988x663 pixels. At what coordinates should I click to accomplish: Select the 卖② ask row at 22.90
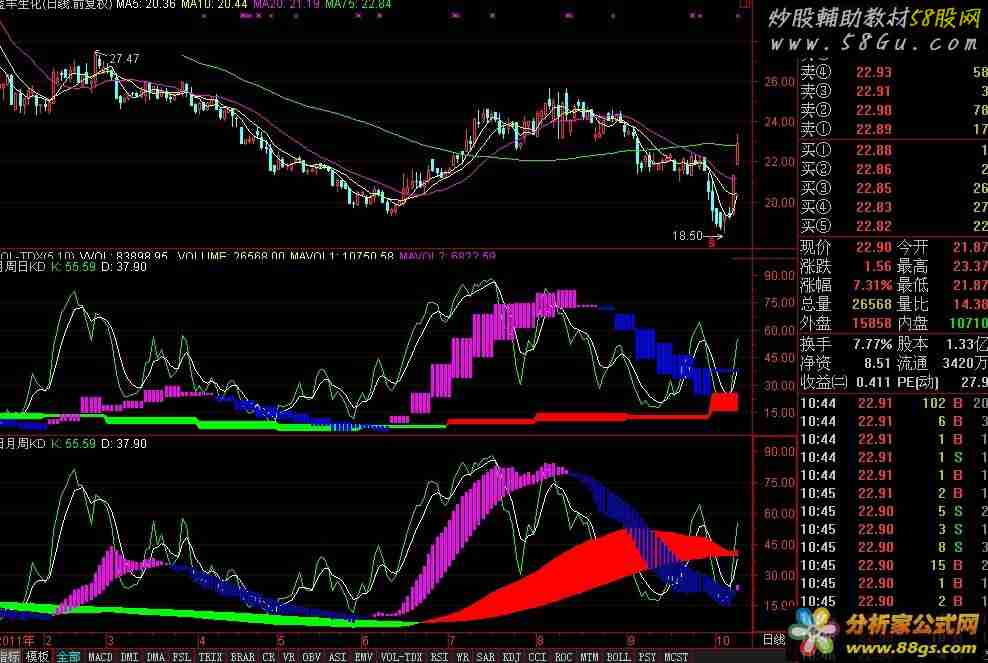pos(893,110)
